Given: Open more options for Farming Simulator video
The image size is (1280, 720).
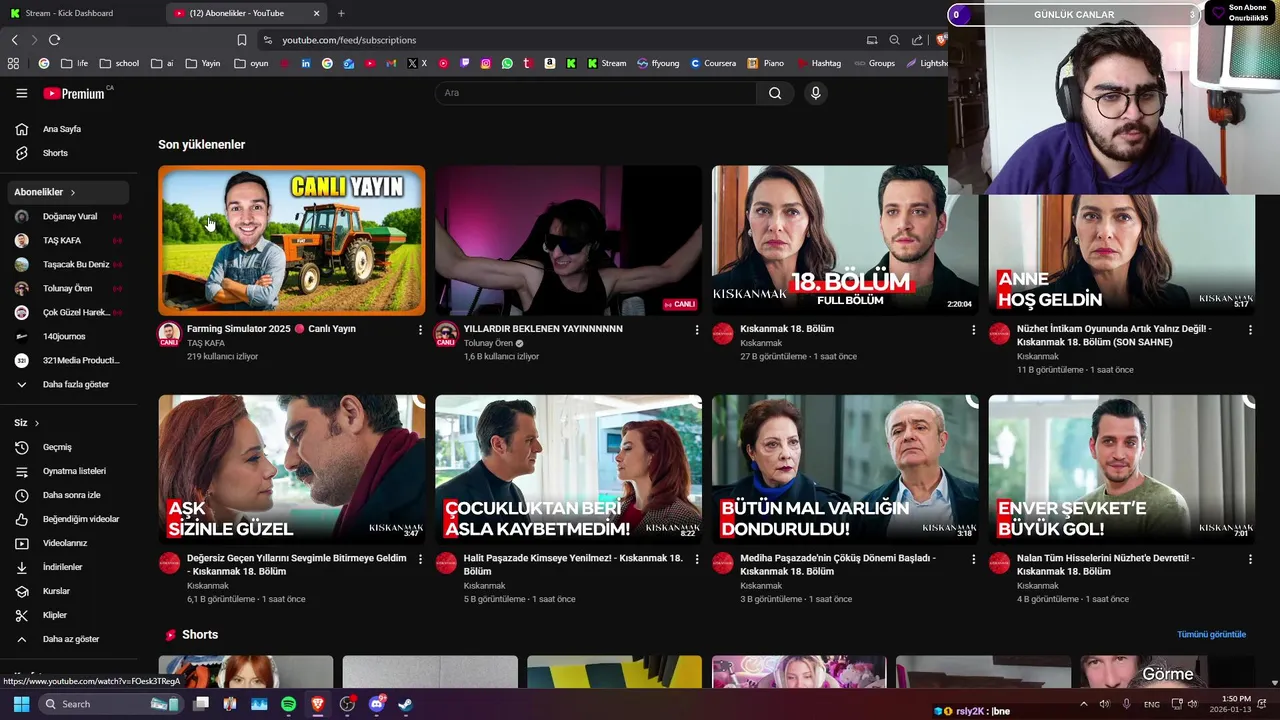Looking at the screenshot, I should click(x=420, y=330).
